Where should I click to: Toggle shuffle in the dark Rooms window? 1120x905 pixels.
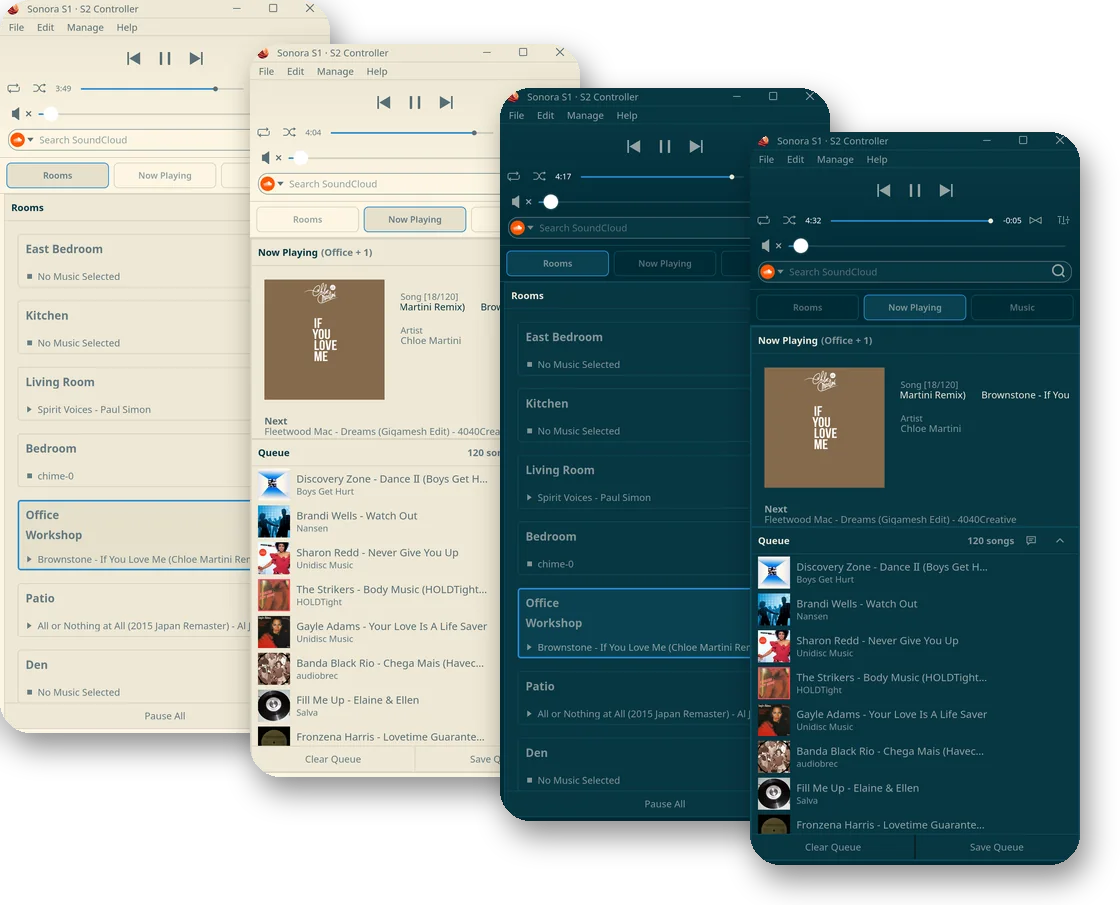tap(539, 176)
